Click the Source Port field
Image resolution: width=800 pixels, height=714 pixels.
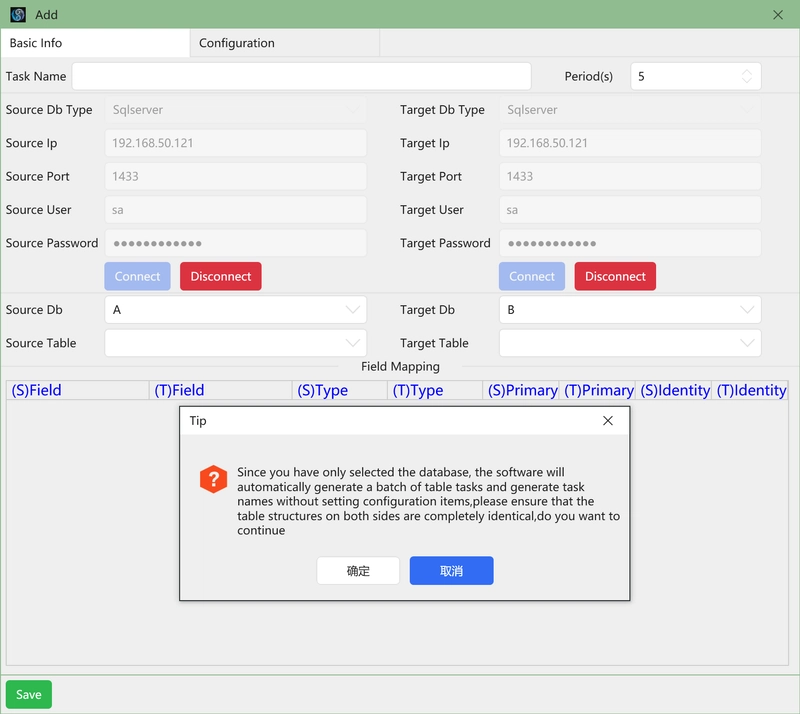pyautogui.click(x=235, y=177)
